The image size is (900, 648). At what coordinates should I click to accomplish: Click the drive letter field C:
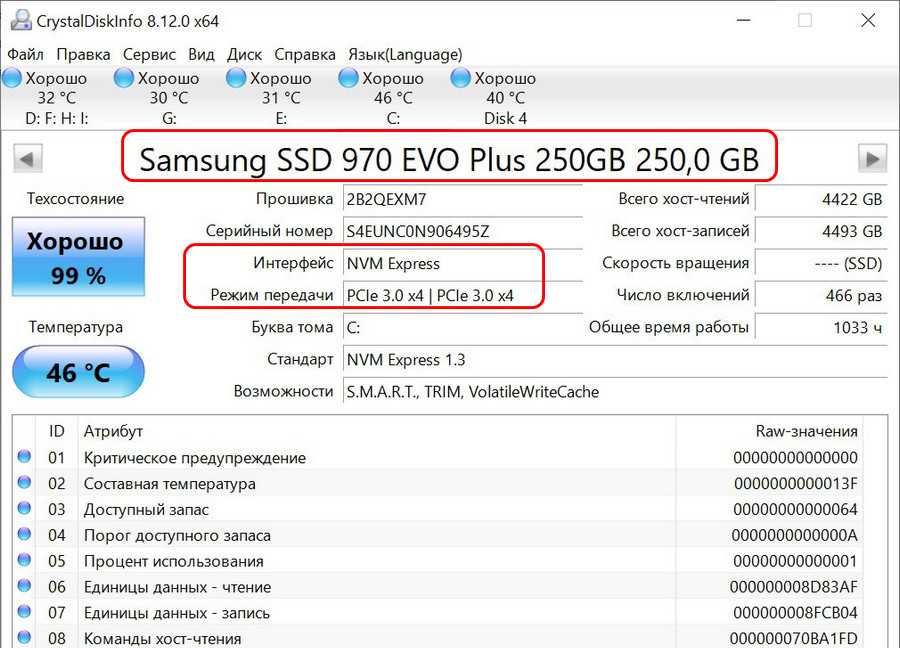(x=463, y=328)
